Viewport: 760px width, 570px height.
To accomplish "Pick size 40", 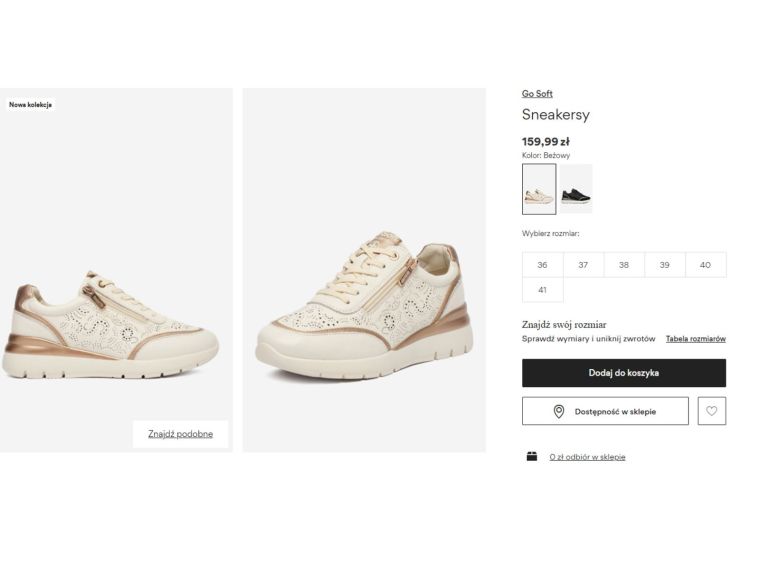I will tap(705, 265).
